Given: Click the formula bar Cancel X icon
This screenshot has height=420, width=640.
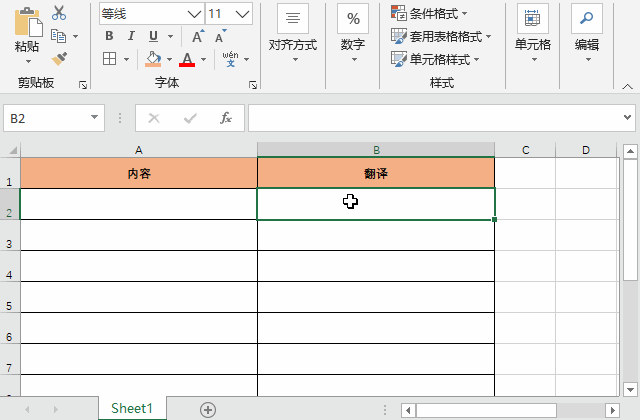Looking at the screenshot, I should click(x=154, y=118).
